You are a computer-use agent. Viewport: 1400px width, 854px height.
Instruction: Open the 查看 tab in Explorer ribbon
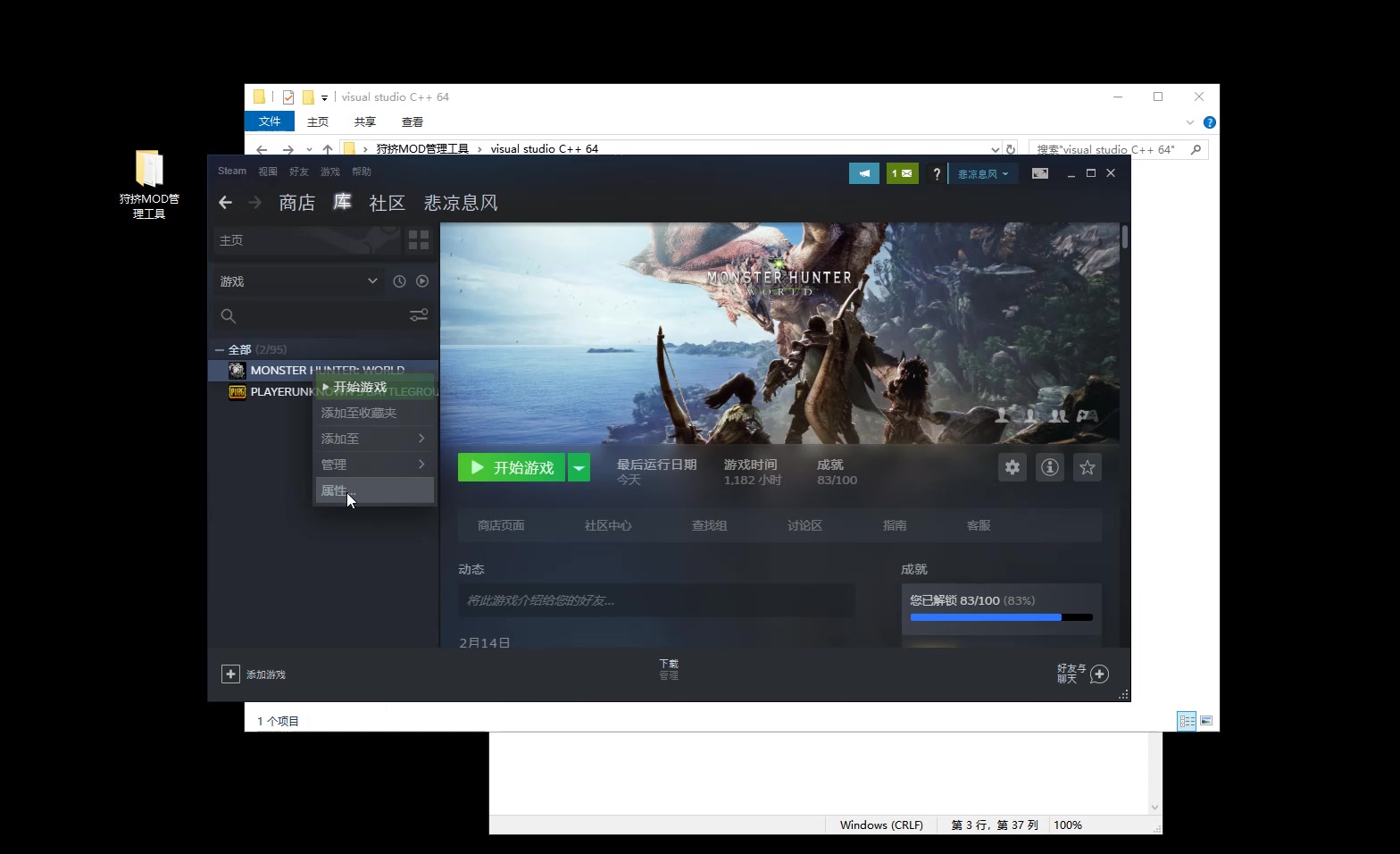pyautogui.click(x=412, y=122)
